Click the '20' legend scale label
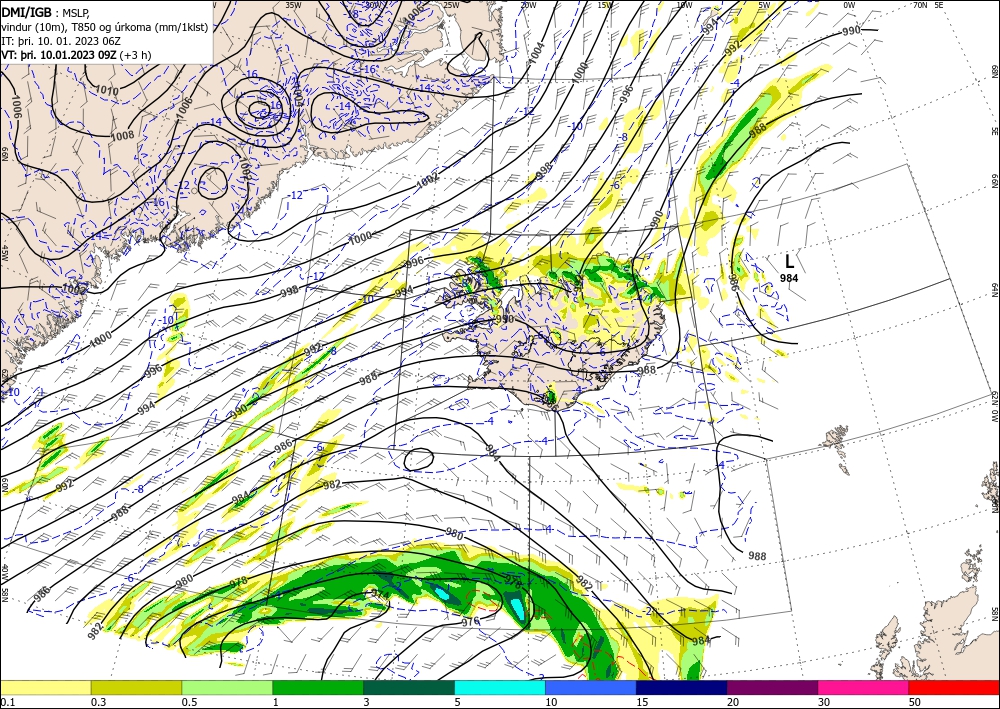Image resolution: width=1000 pixels, height=709 pixels. click(x=733, y=702)
